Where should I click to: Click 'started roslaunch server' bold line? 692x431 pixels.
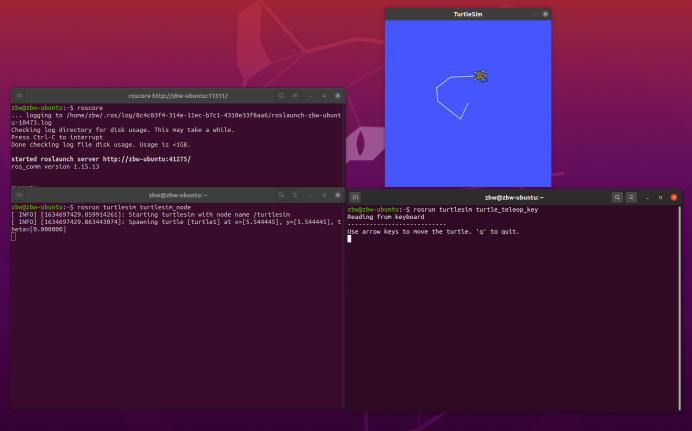point(101,159)
